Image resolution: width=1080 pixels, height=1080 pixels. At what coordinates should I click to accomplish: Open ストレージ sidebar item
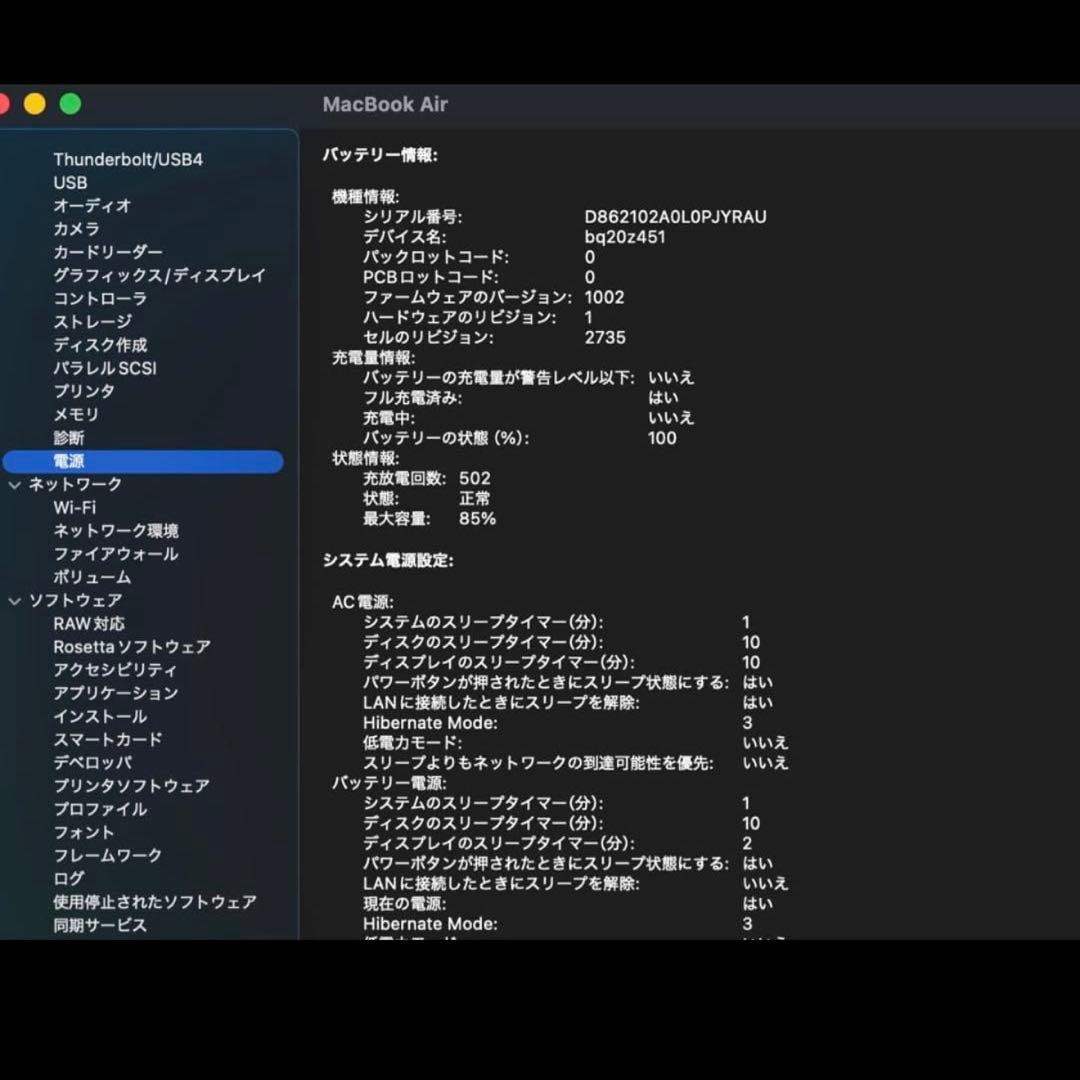pyautogui.click(x=92, y=322)
